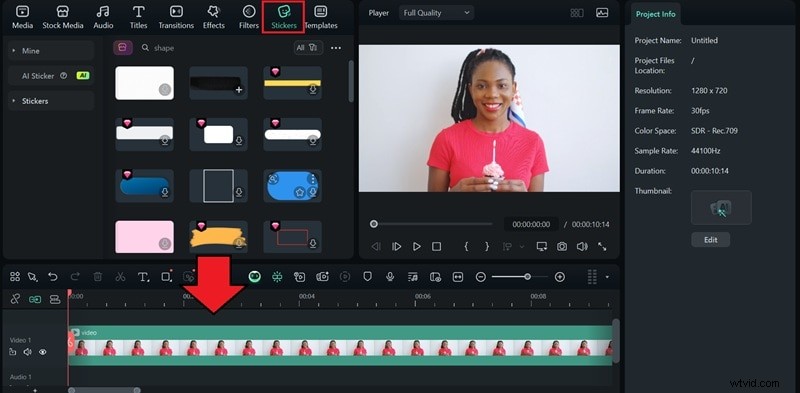Select the Stickers tab
The width and height of the screenshot is (800, 393).
point(284,17)
